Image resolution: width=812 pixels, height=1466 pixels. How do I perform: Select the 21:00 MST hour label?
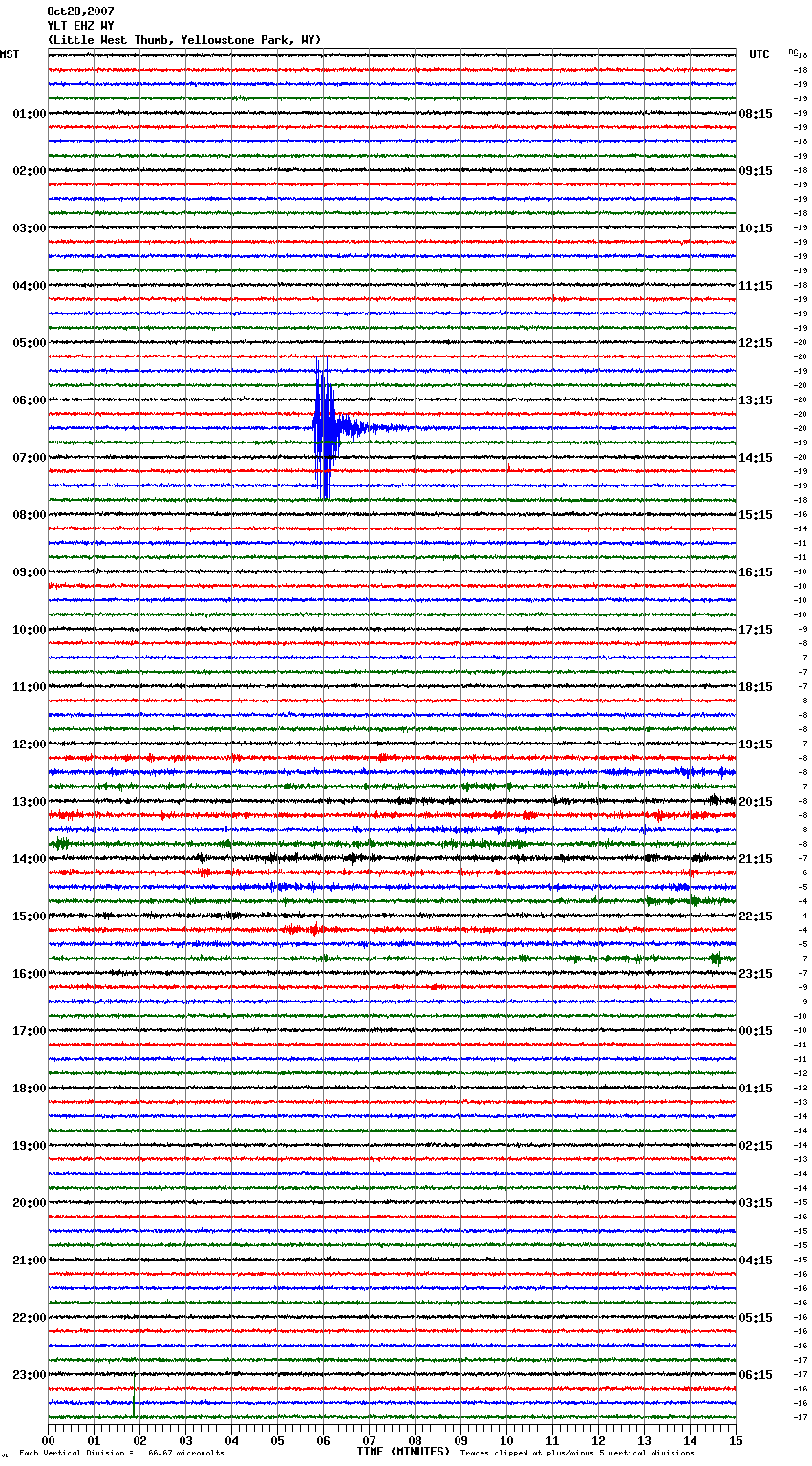pos(29,1261)
